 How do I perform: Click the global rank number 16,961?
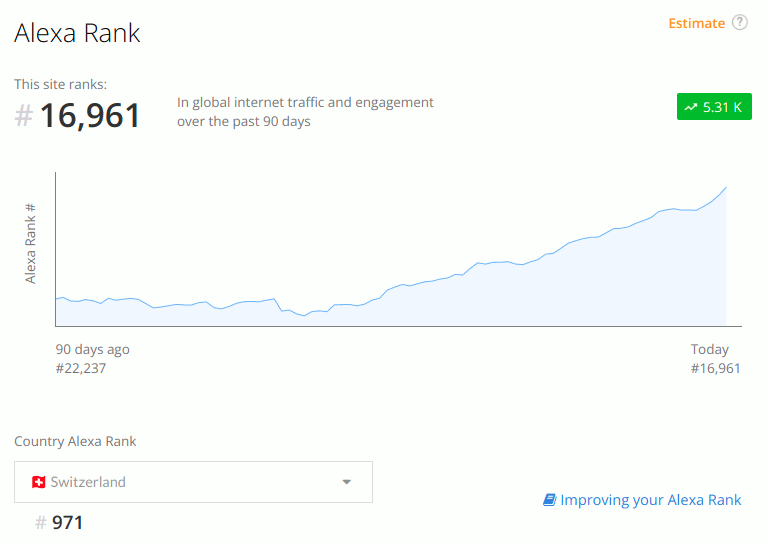[x=90, y=116]
